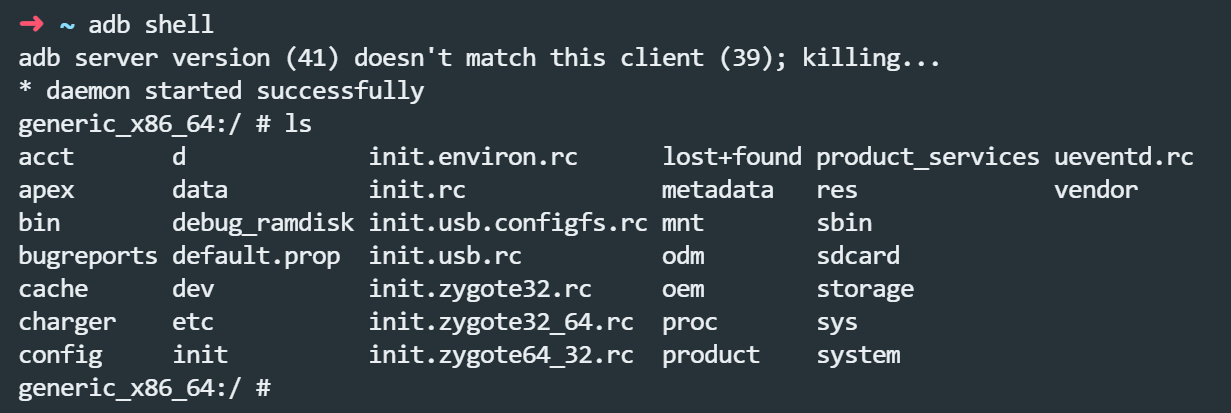
Task: Select the 'storage' directory name
Action: [865, 288]
